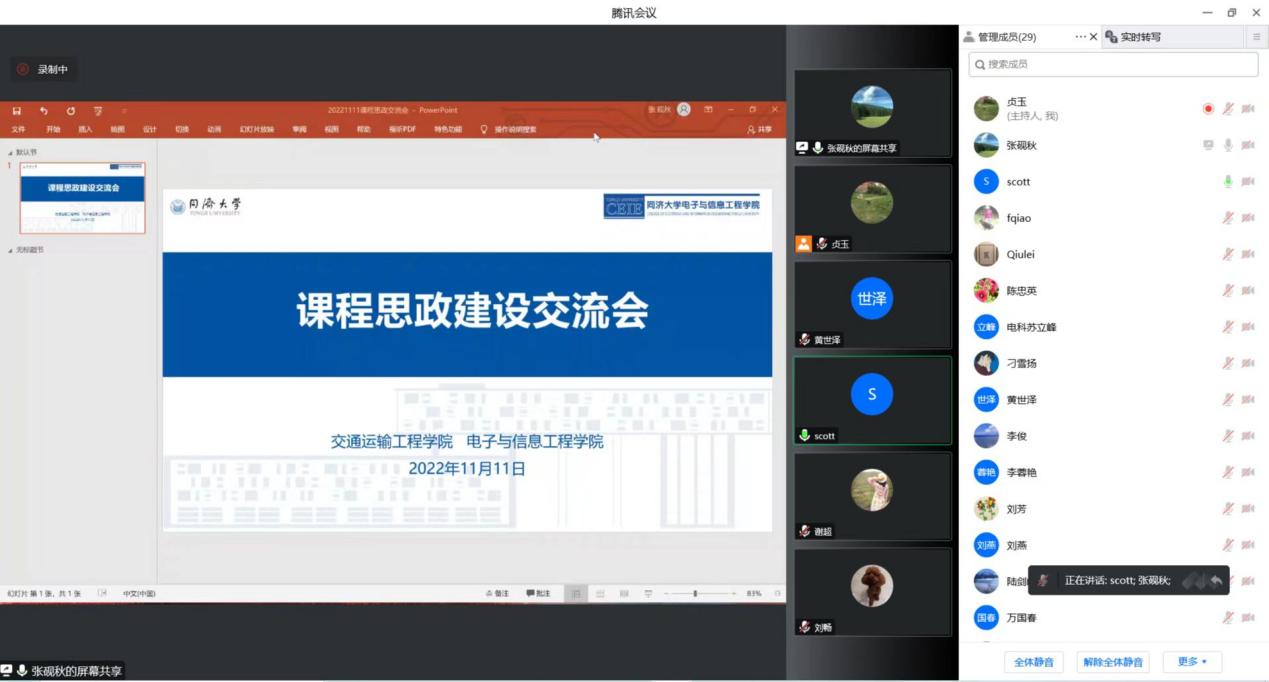Open the hamburger menu at panel top right

click(1256, 37)
